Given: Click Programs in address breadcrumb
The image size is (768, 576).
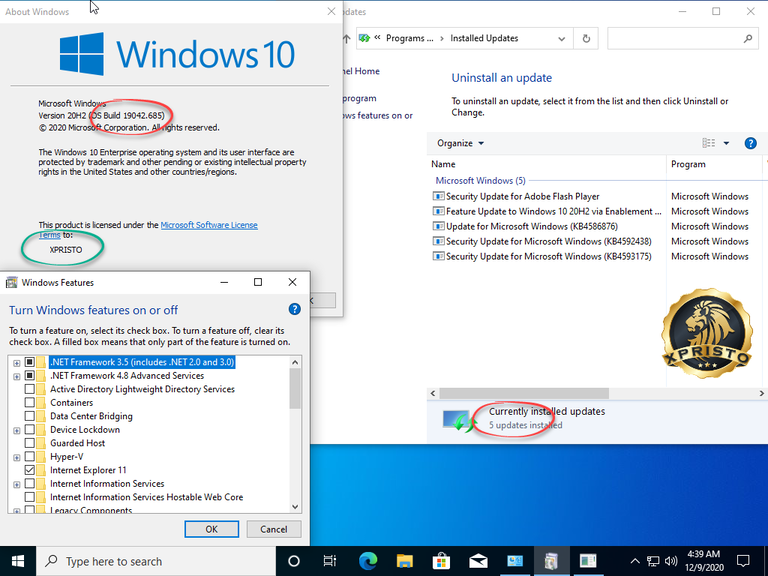Looking at the screenshot, I should pos(409,38).
